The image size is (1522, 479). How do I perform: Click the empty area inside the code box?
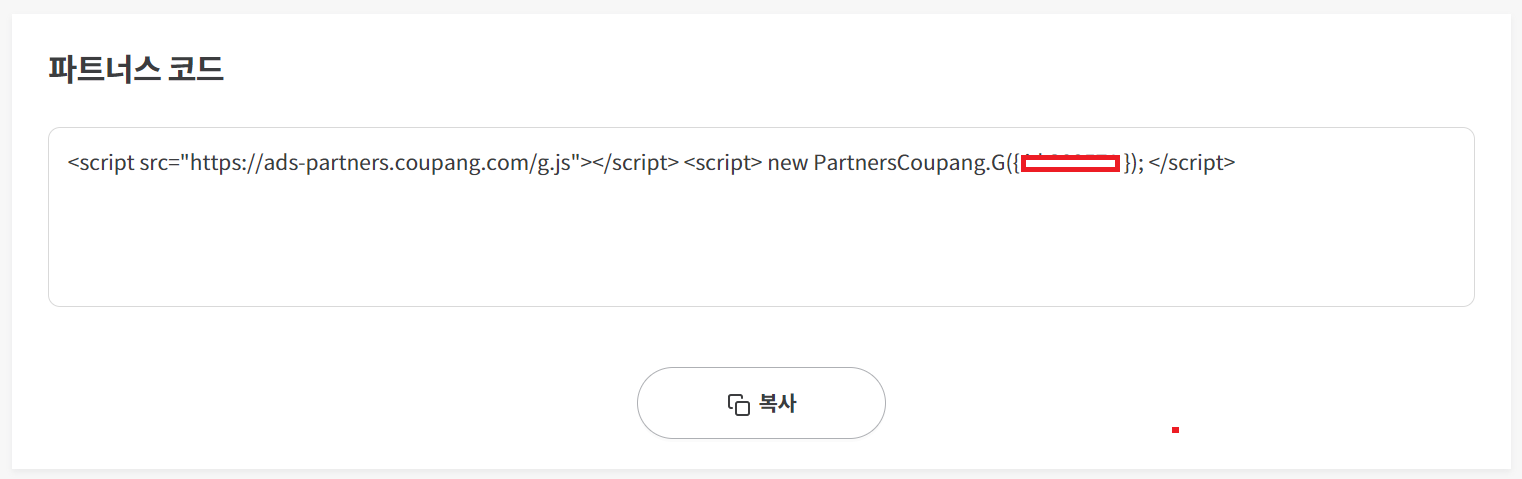[760, 245]
